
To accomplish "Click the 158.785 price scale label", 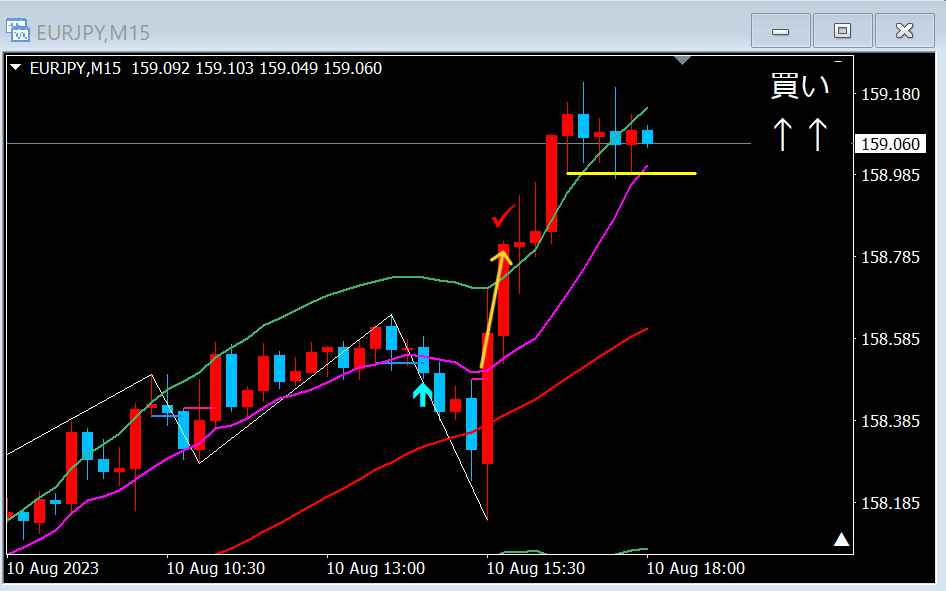I will tap(890, 257).
